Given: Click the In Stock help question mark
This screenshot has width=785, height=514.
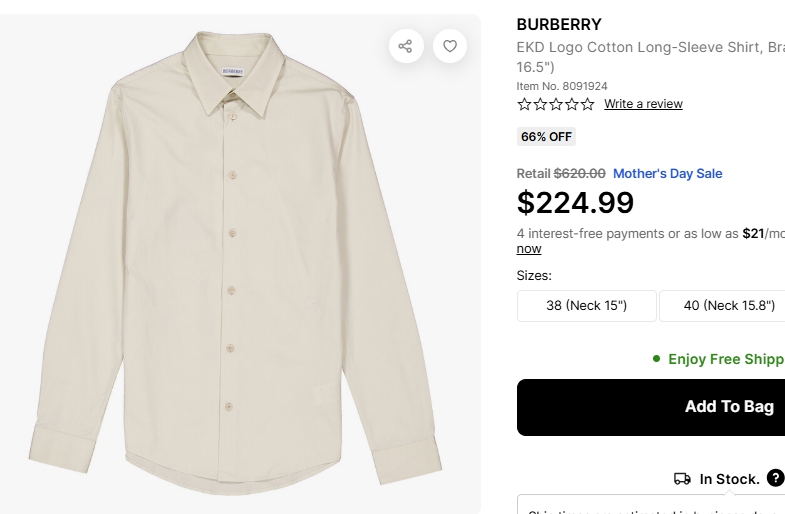Looking at the screenshot, I should pyautogui.click(x=775, y=478).
